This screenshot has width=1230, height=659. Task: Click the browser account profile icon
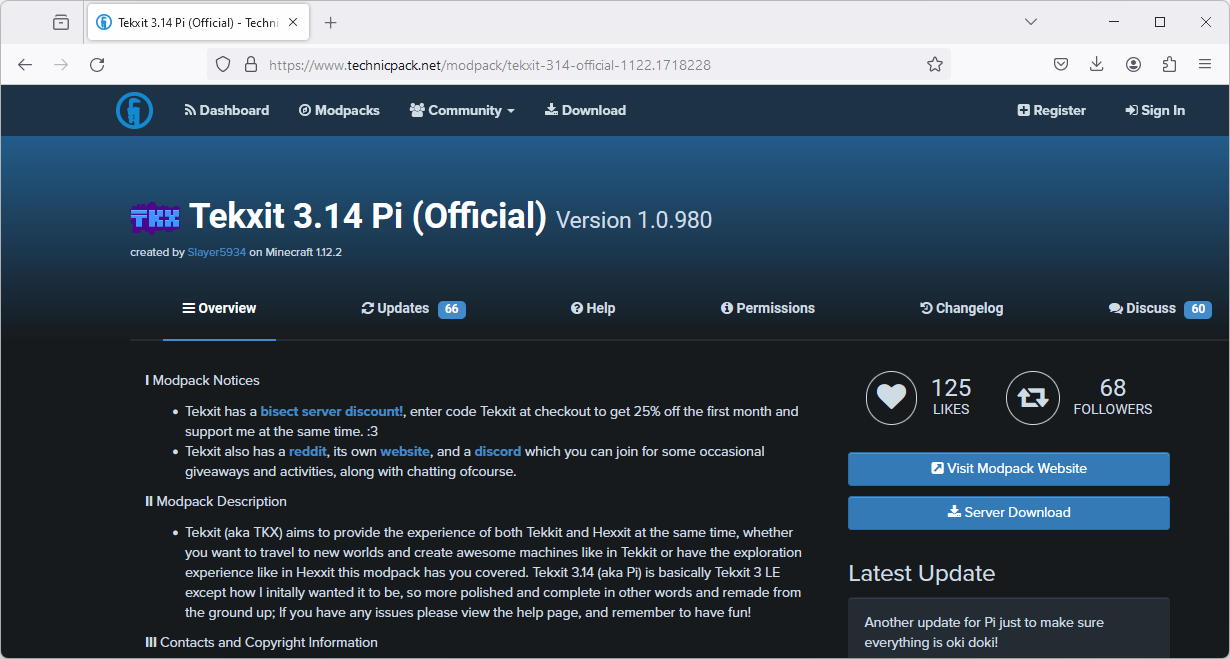click(1133, 63)
